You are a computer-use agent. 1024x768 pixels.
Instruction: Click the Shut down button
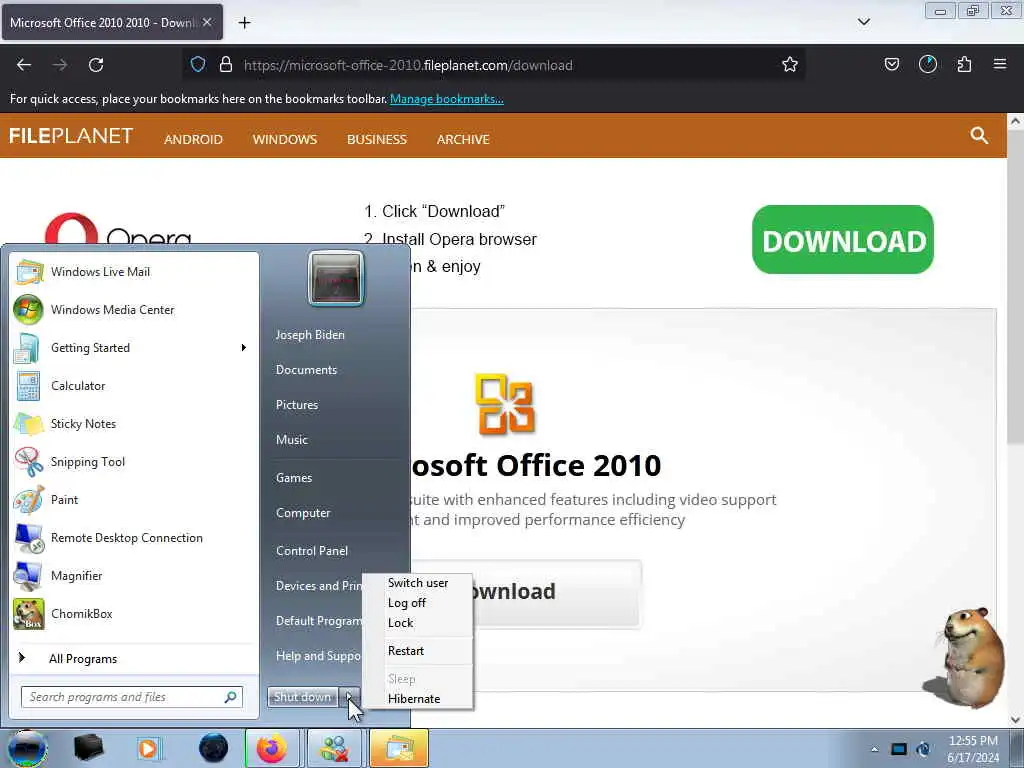(x=302, y=697)
